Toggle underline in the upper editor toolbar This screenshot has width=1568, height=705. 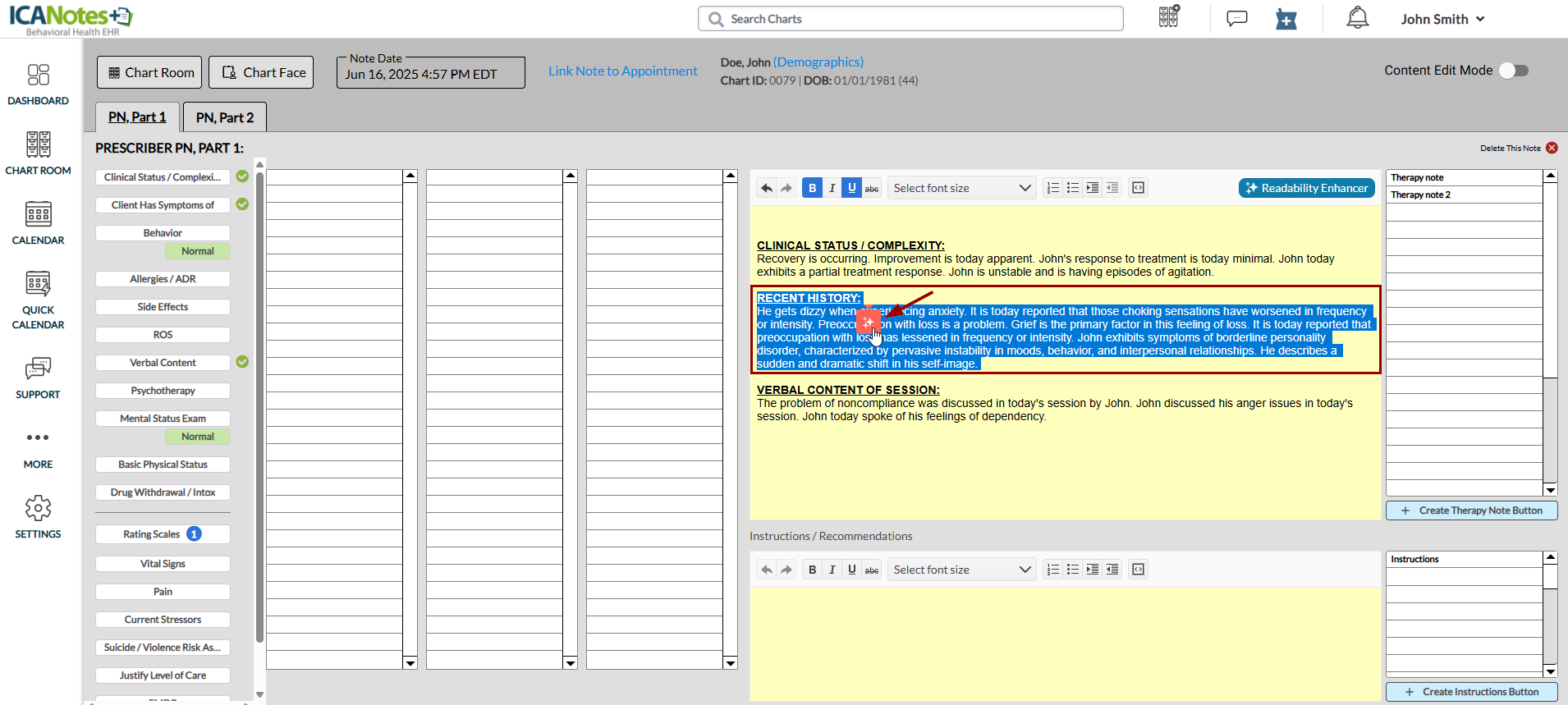[x=851, y=188]
